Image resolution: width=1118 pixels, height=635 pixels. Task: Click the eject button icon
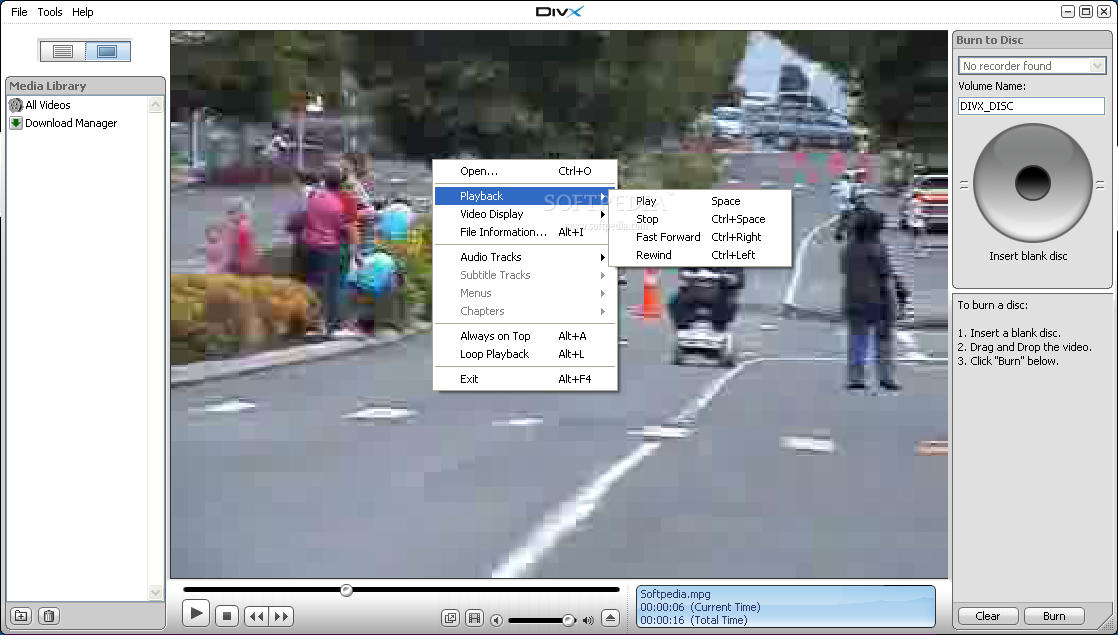(610, 618)
